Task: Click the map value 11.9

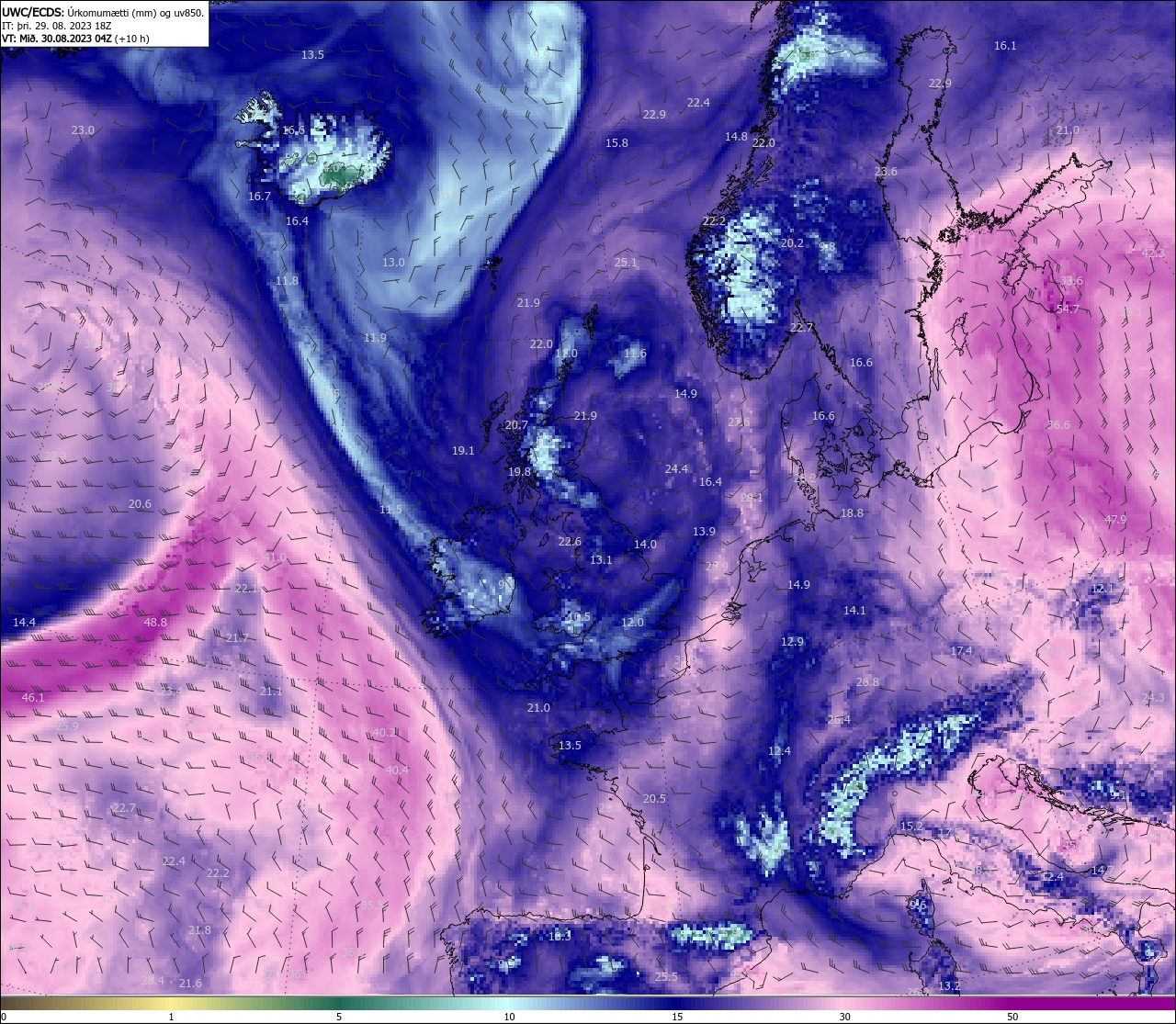Action: [x=375, y=338]
